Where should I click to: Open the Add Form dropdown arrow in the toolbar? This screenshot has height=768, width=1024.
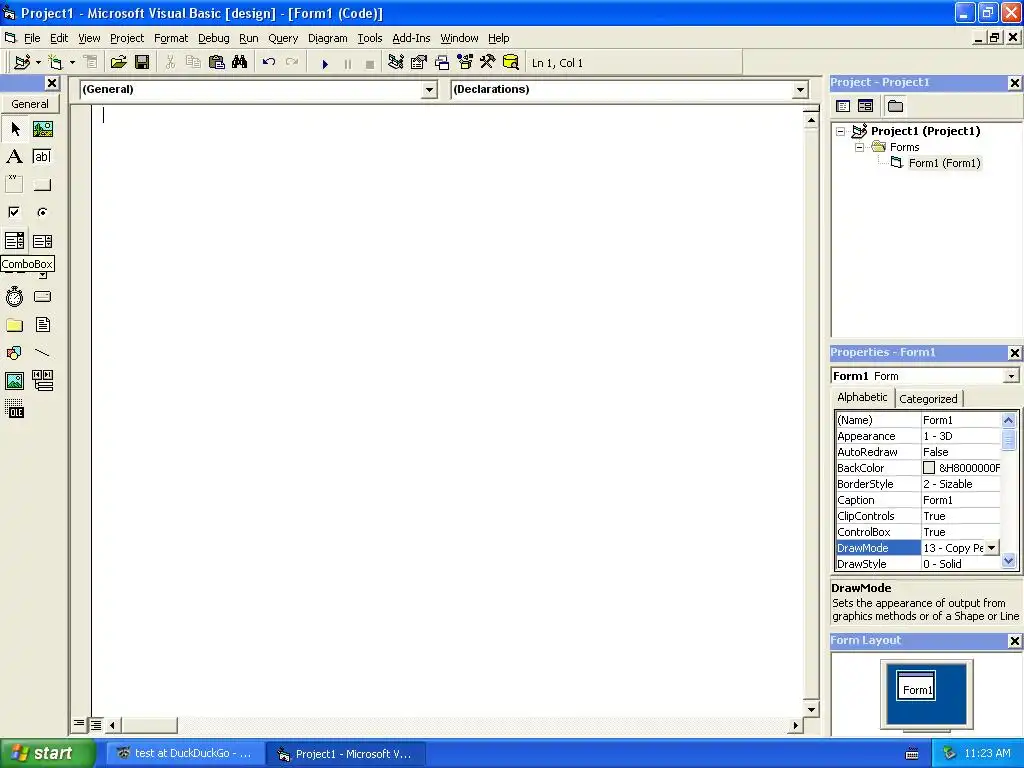tap(72, 63)
